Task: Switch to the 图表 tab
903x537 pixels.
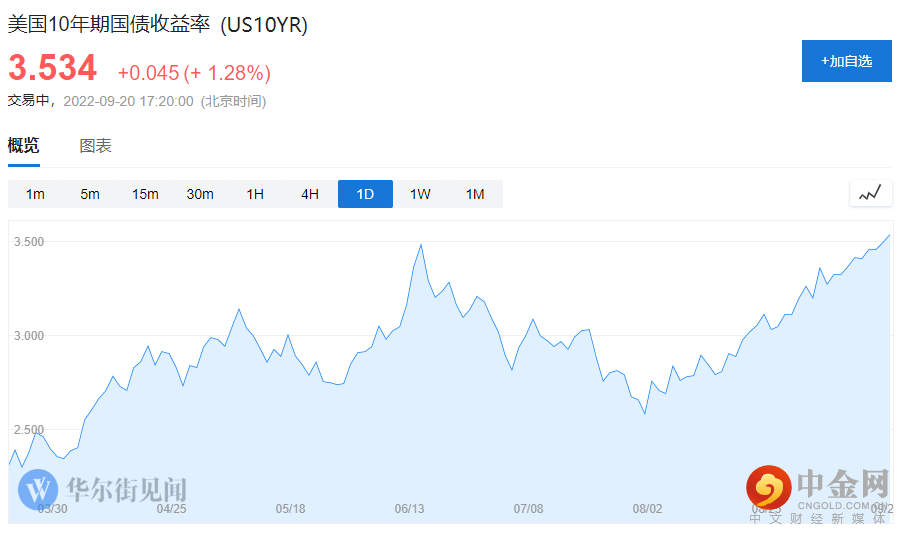Action: 96,146
